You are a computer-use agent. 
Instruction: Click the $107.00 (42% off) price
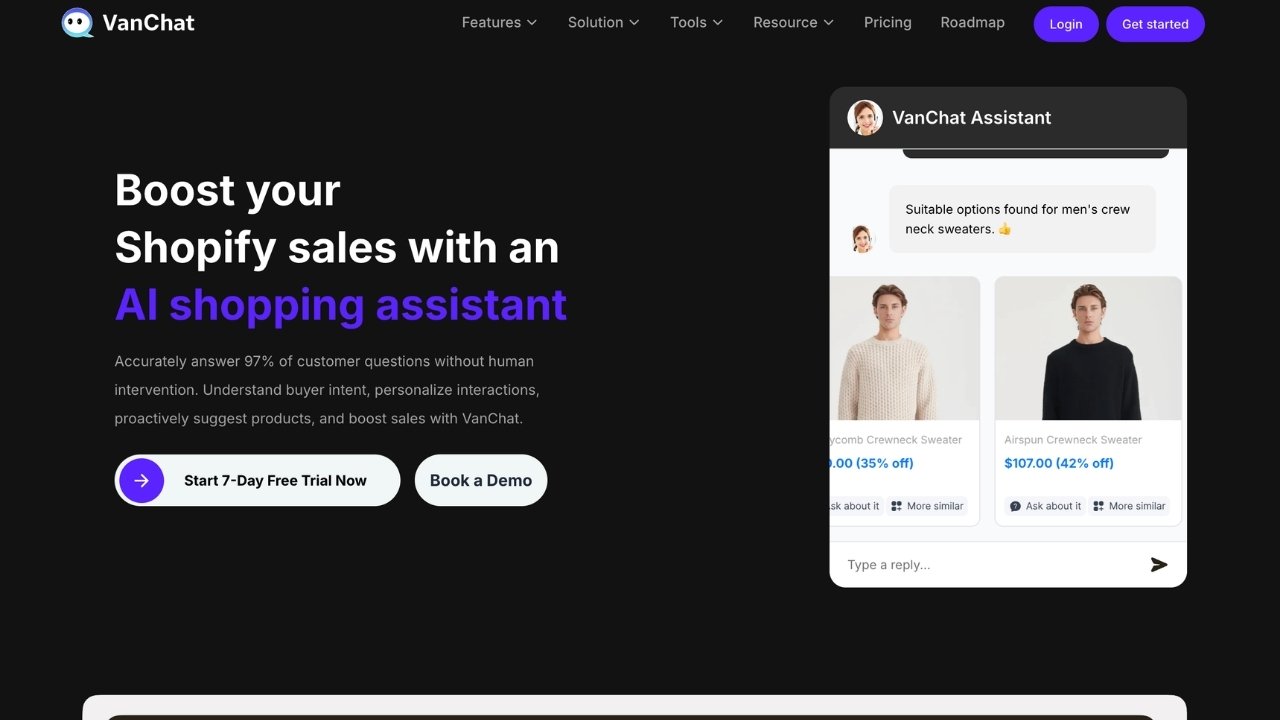click(1059, 463)
